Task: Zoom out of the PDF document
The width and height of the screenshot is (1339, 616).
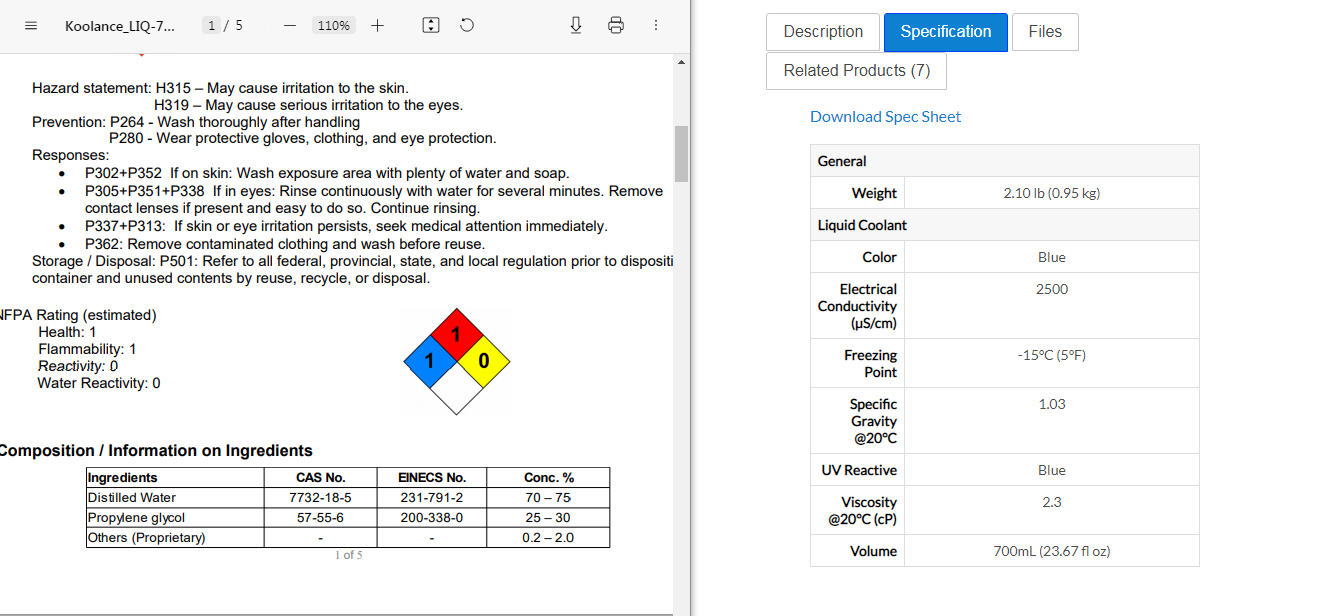Action: coord(290,26)
